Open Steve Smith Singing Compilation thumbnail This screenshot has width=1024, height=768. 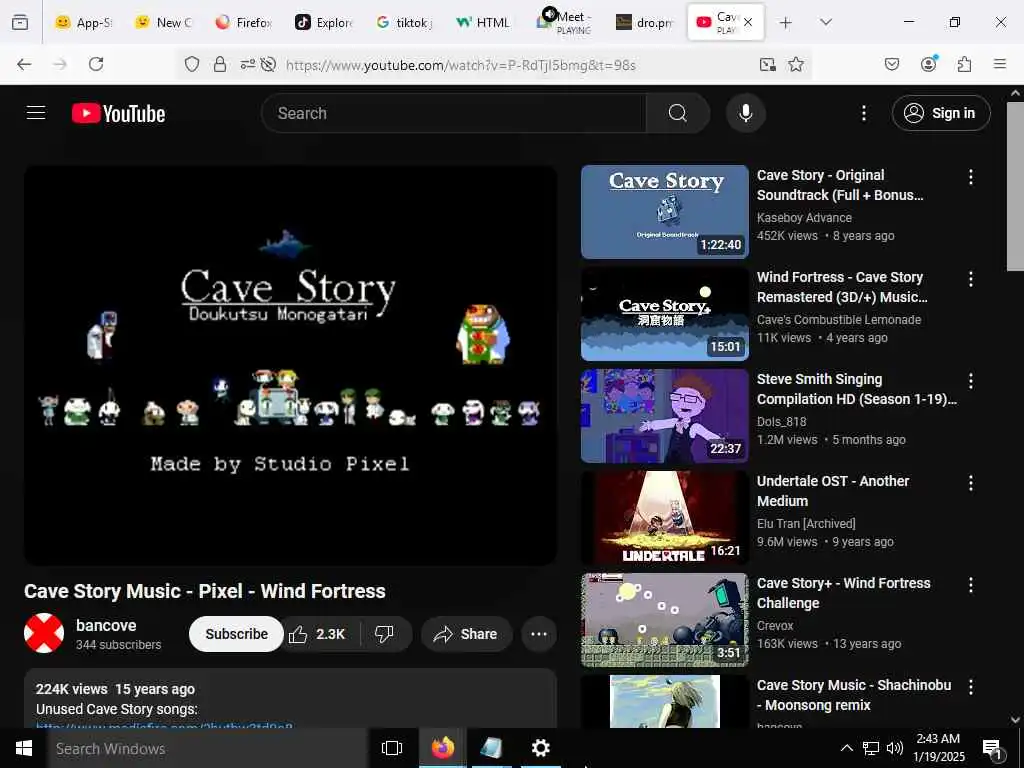point(664,415)
